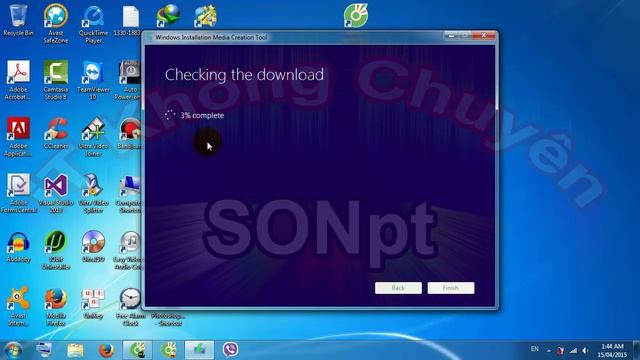Maximize the Media Creation Tool window
The width and height of the screenshot is (640, 360).
[464, 36]
